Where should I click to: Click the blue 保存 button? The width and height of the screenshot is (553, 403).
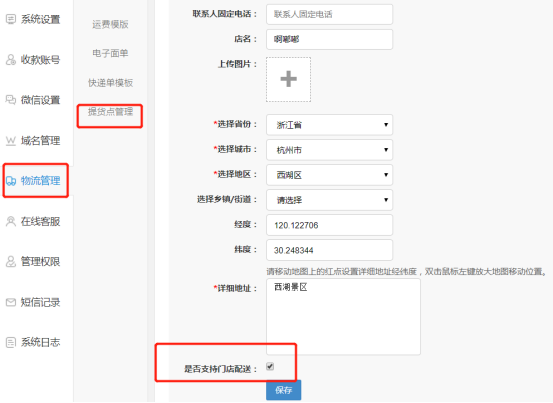coord(284,390)
